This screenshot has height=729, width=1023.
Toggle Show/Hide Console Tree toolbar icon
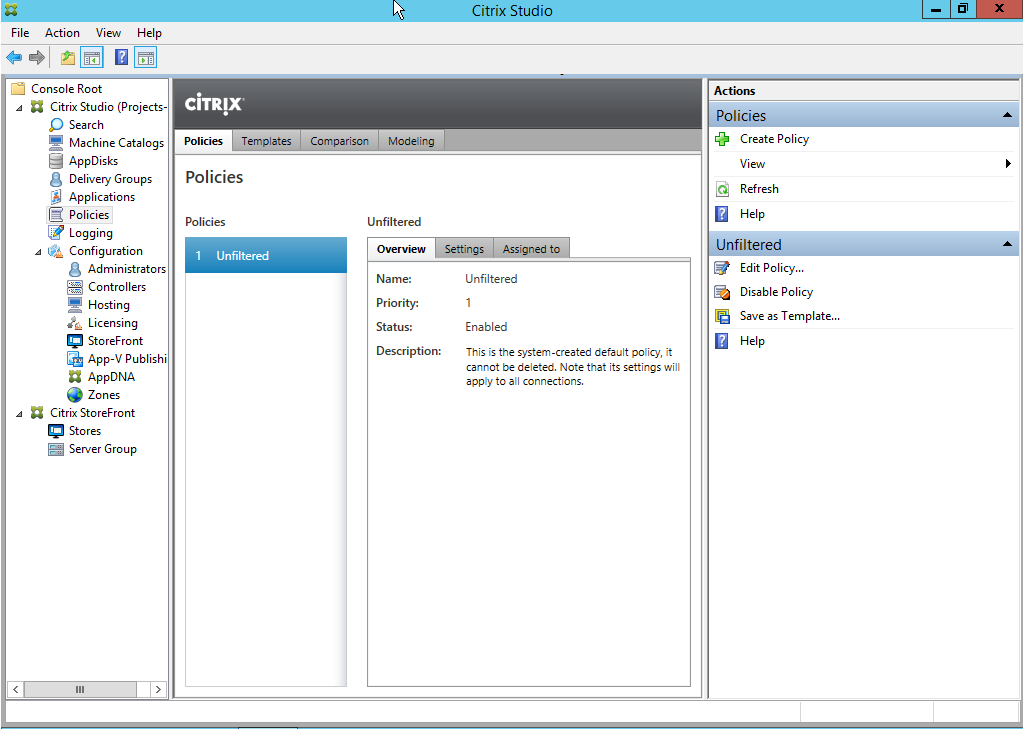pos(91,57)
